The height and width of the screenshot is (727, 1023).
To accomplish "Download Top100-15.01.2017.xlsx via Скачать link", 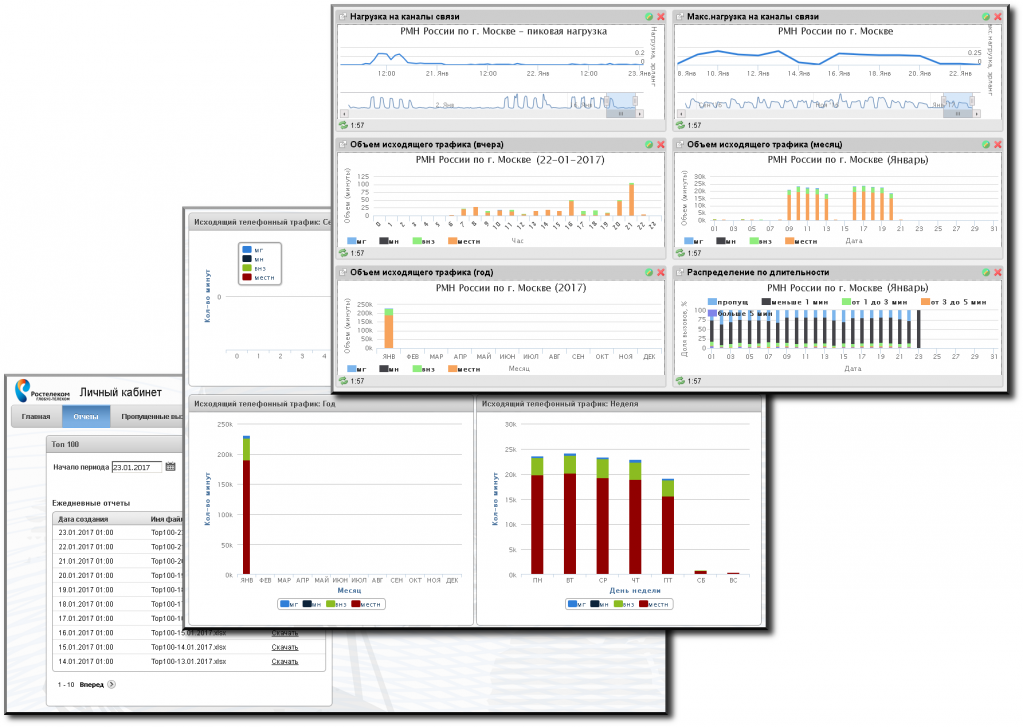I will (x=284, y=633).
